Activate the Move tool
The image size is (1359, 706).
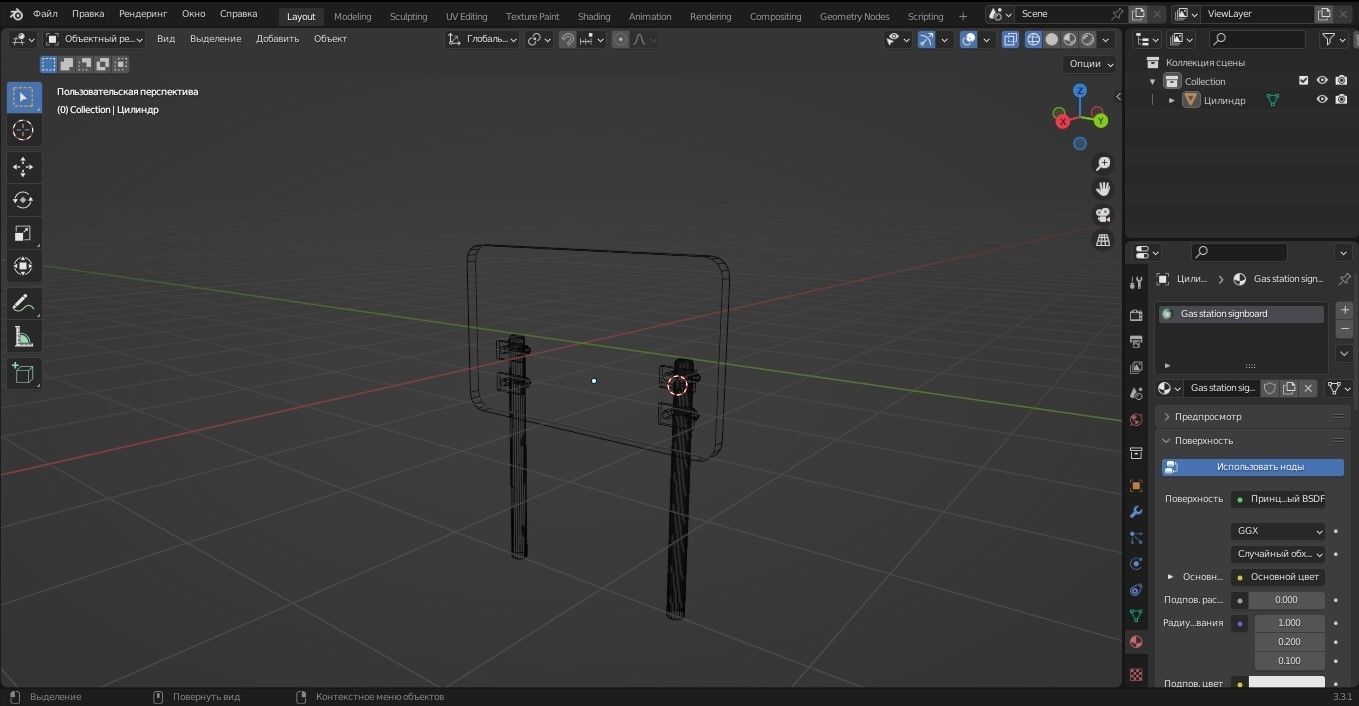point(23,167)
